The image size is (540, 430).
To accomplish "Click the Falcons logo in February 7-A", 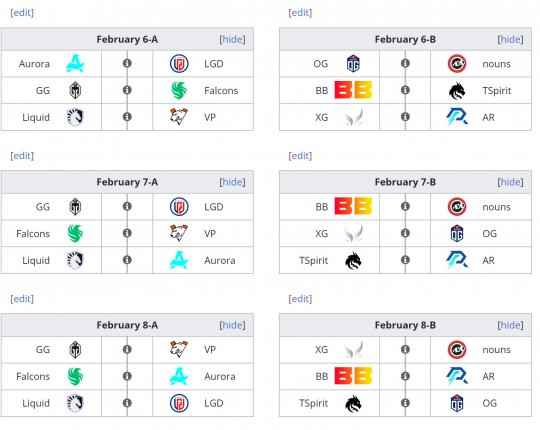I will click(75, 233).
